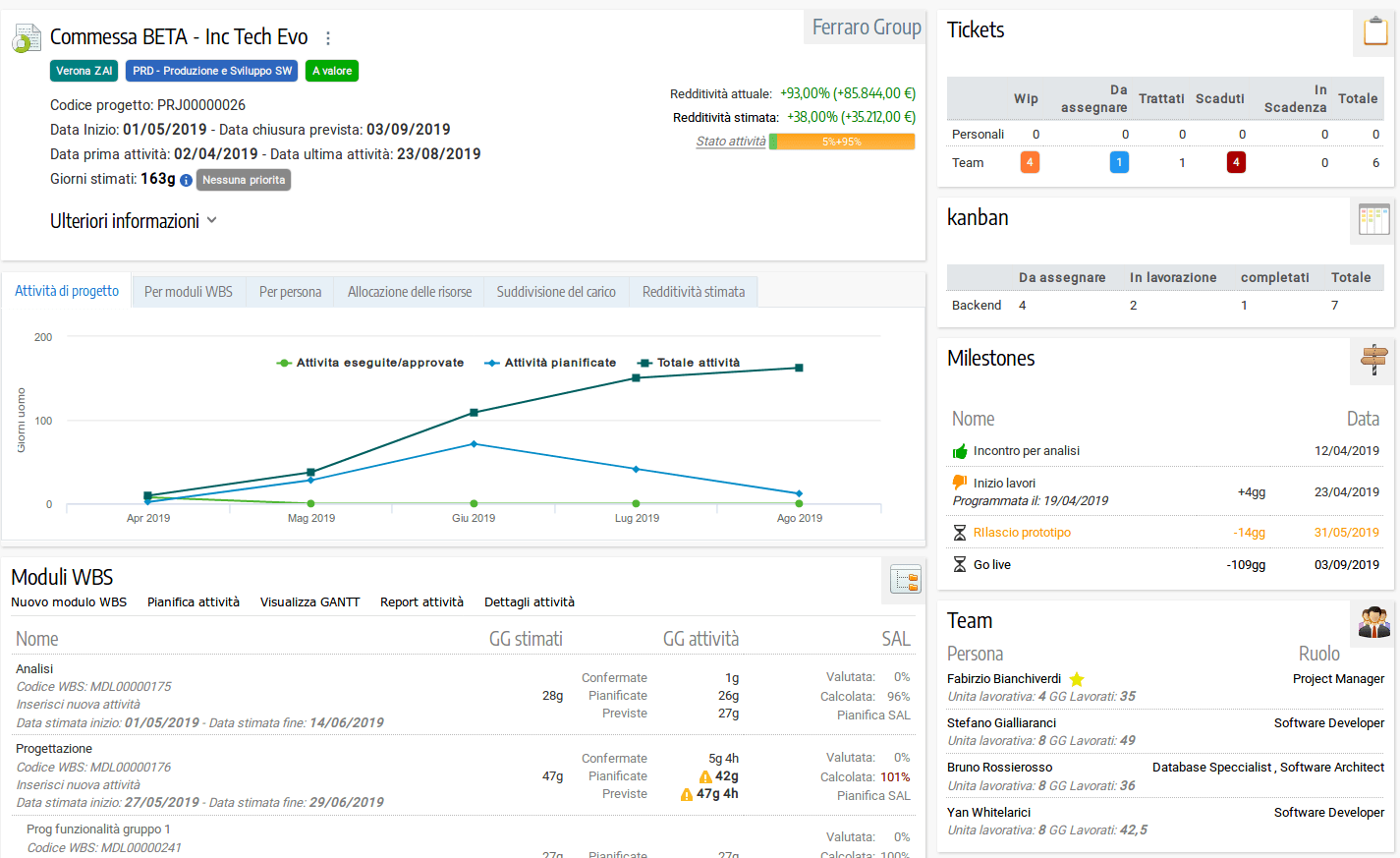Click the star next to Fabirzio Bianchiverdi

1077,679
